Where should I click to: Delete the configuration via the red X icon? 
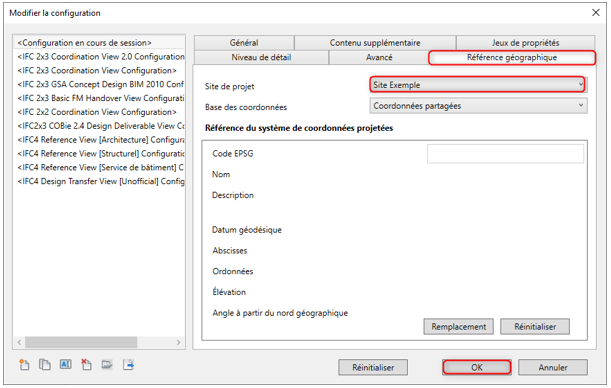[x=86, y=365]
